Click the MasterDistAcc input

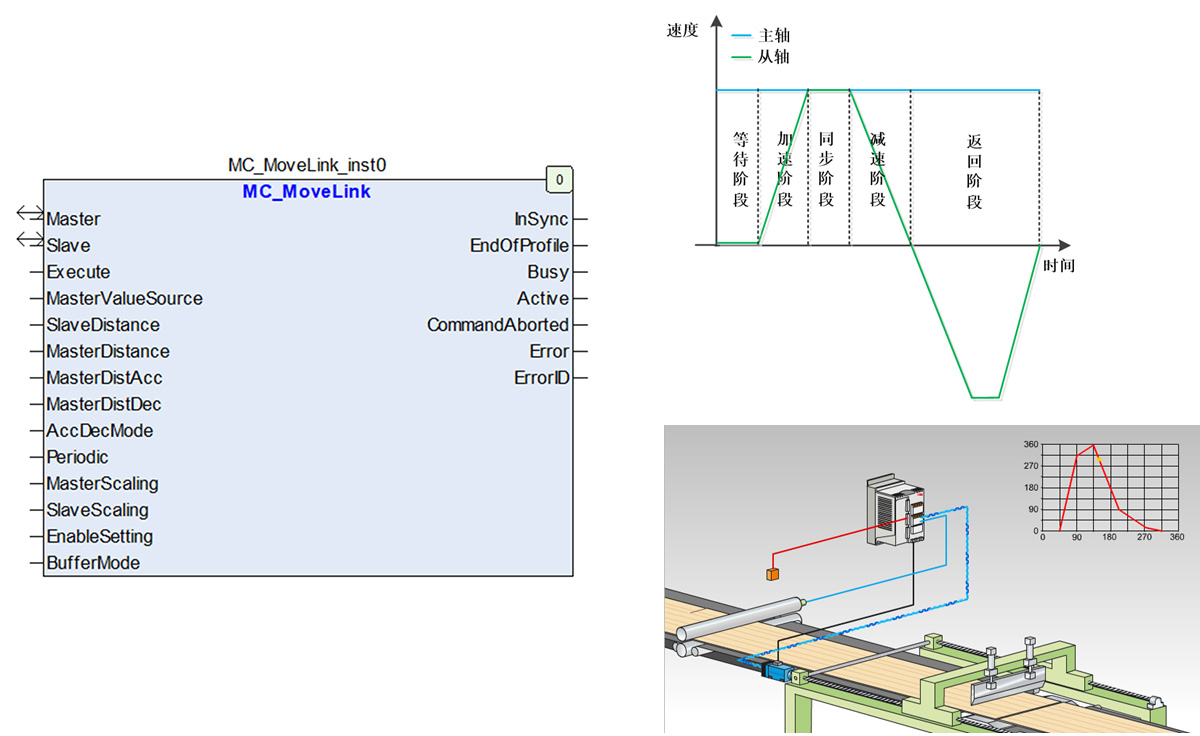(x=104, y=378)
